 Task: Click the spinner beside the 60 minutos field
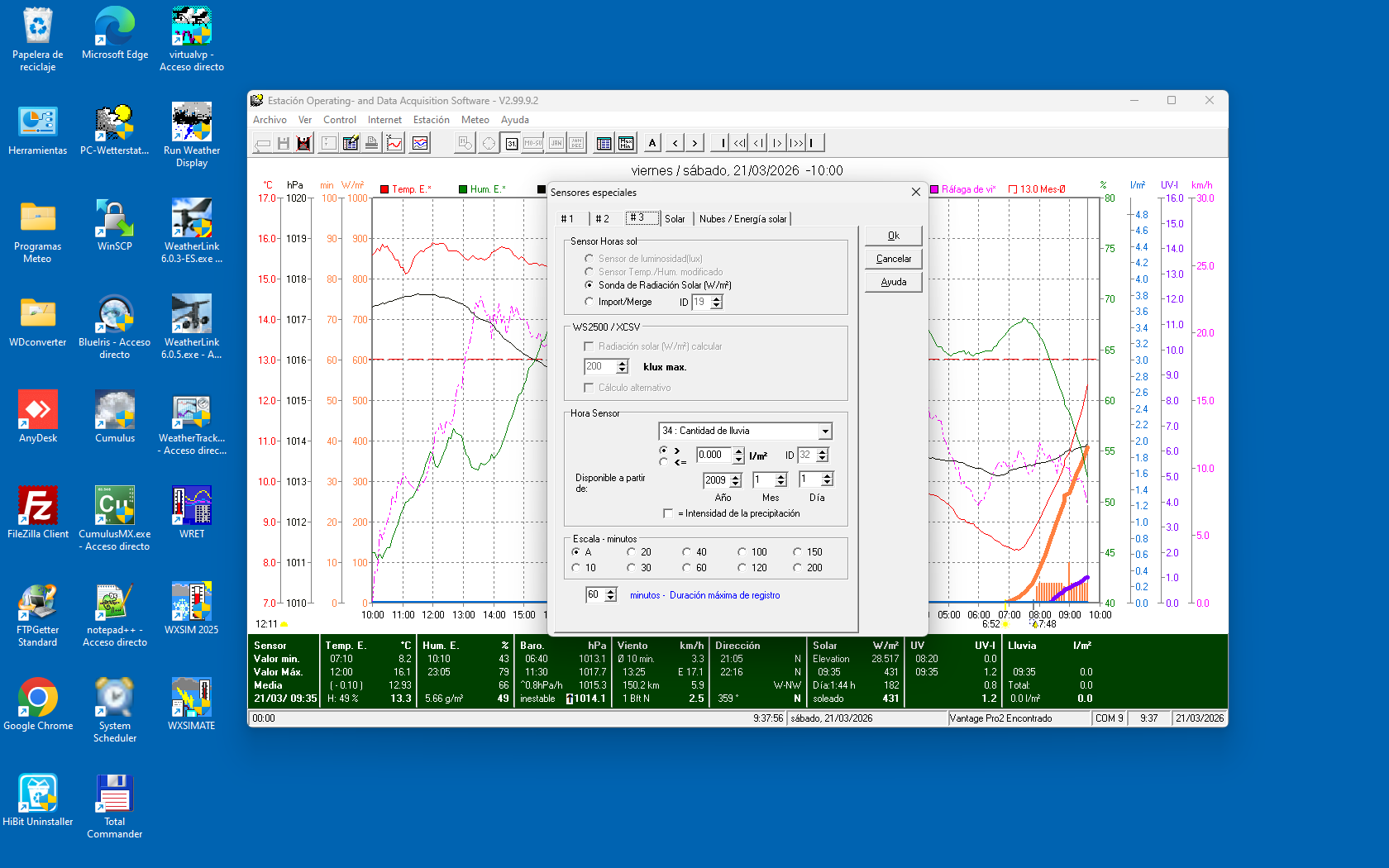611,595
